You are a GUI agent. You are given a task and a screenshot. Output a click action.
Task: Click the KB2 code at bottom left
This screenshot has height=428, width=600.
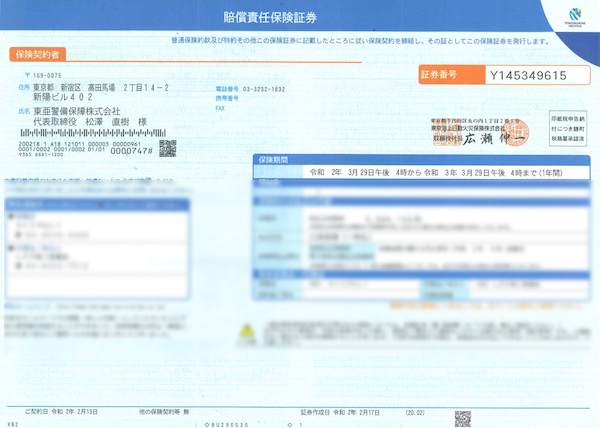[x=13, y=425]
